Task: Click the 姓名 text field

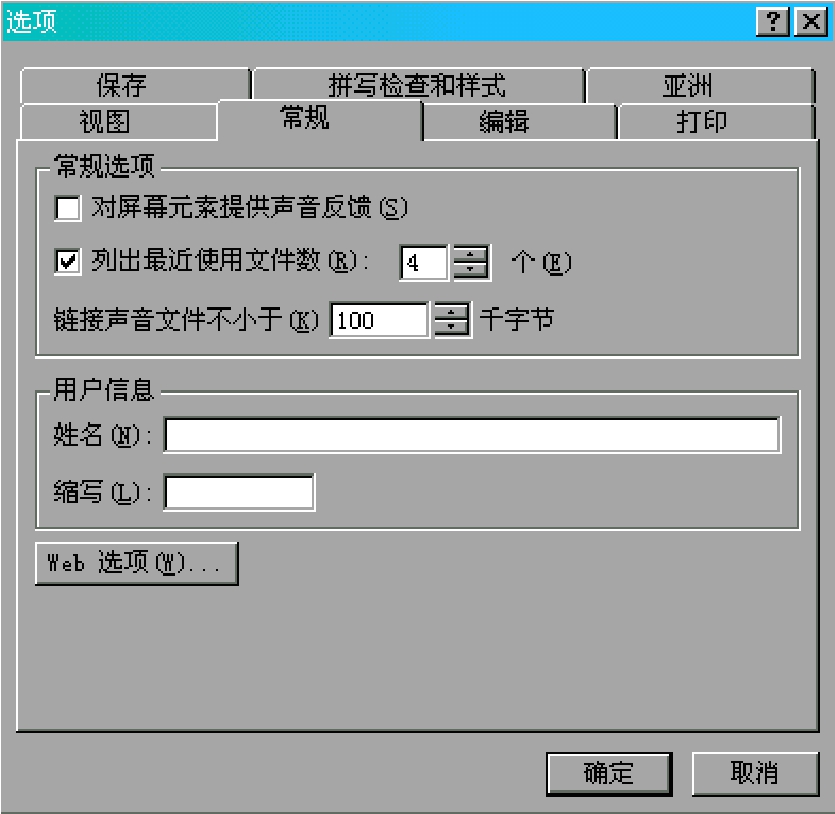Action: (472, 435)
